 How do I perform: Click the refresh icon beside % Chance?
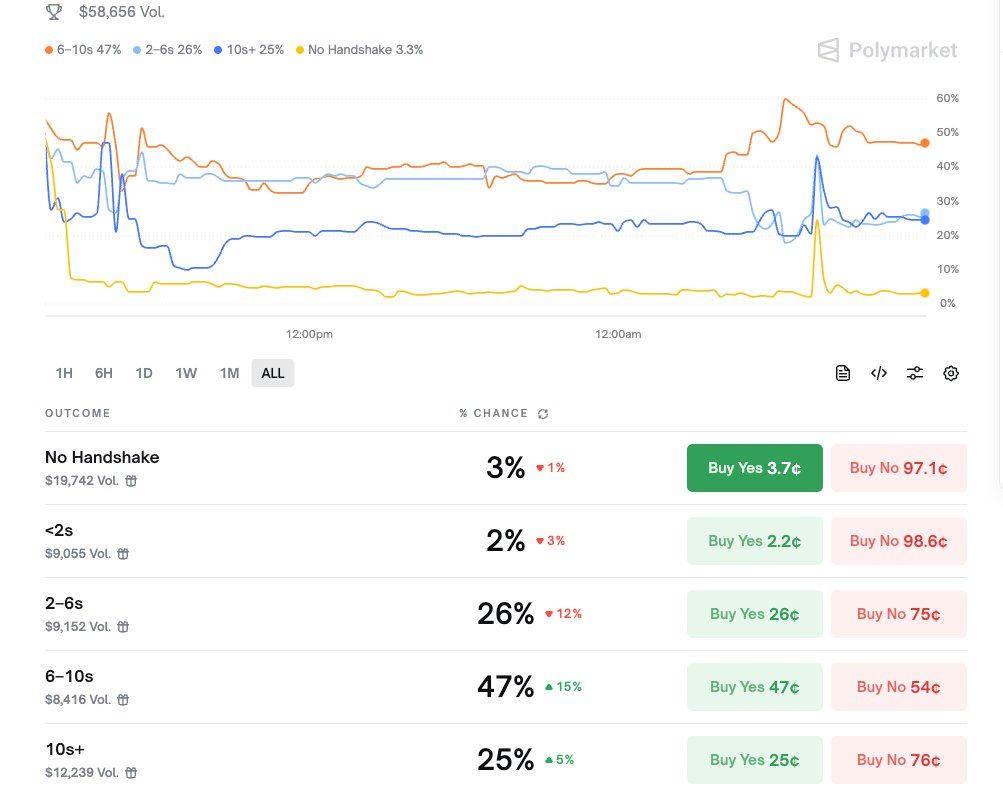[543, 414]
